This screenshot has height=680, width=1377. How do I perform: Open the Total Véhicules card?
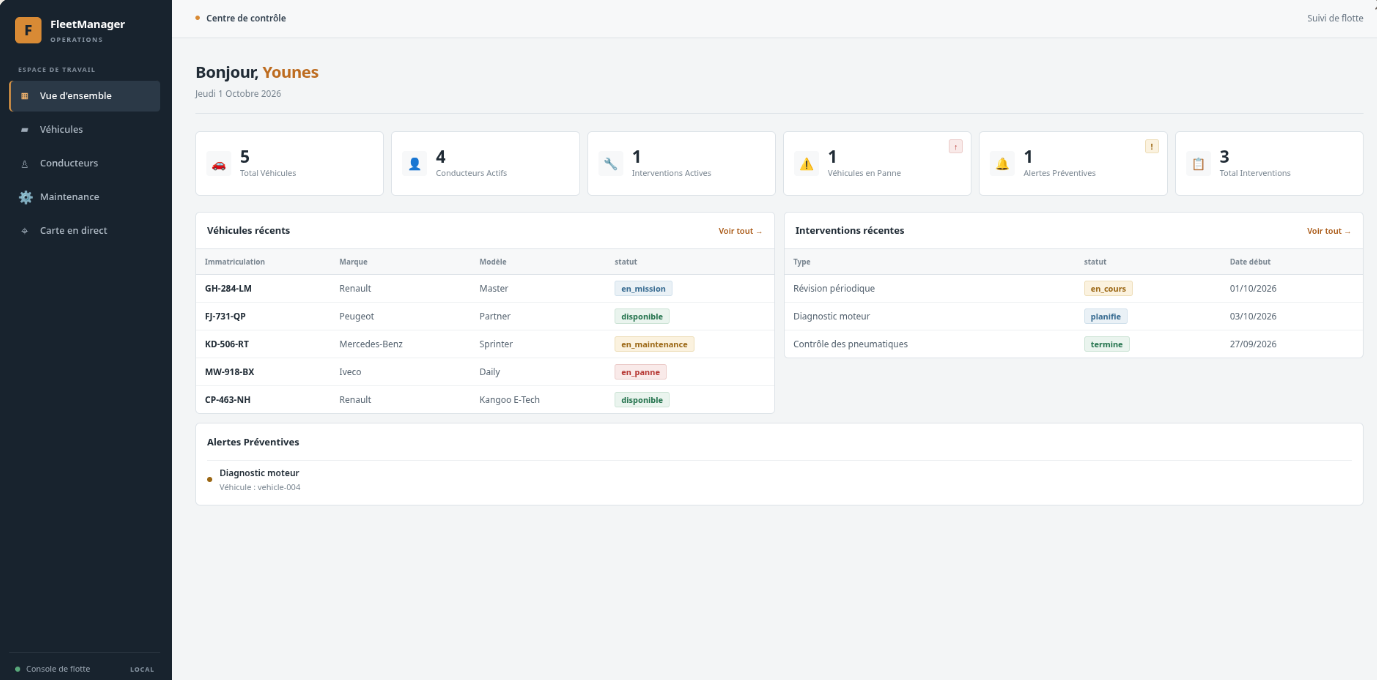(x=290, y=164)
